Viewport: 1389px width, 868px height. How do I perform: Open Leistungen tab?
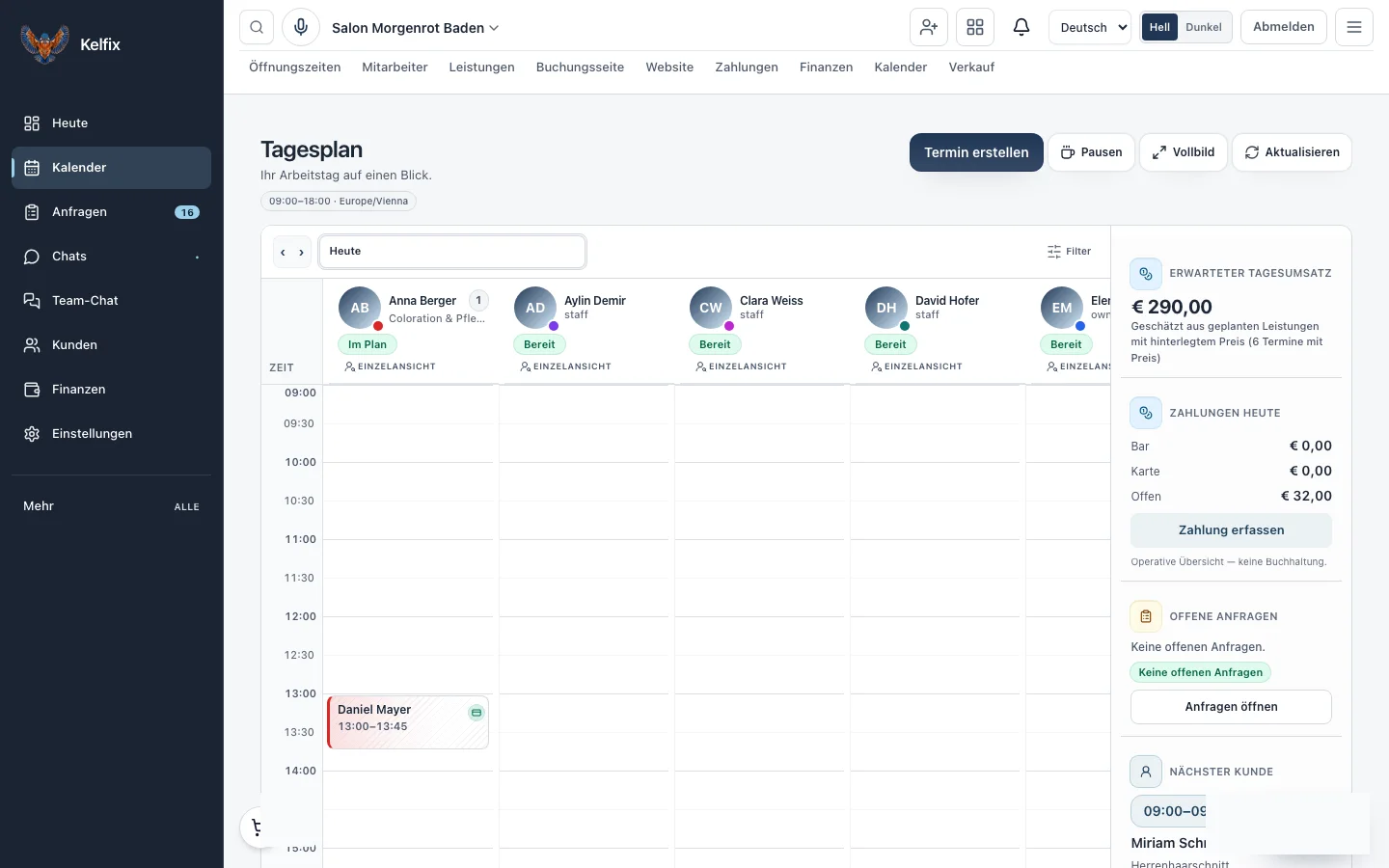click(x=481, y=68)
